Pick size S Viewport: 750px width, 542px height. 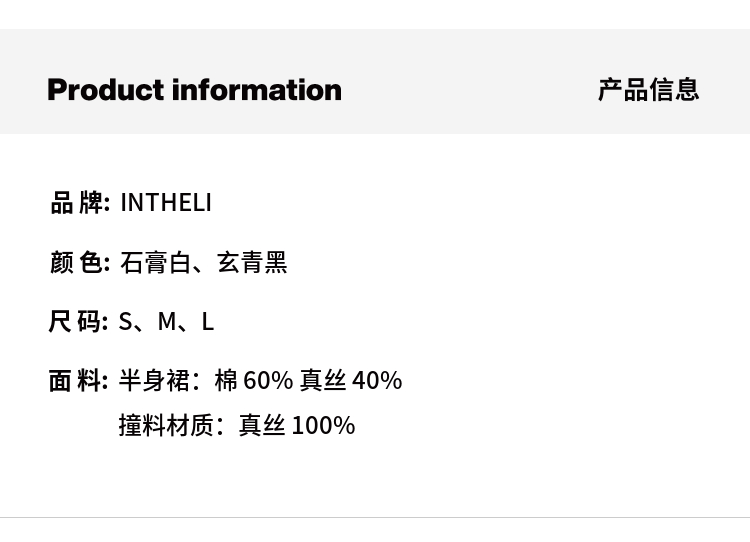click(126, 322)
